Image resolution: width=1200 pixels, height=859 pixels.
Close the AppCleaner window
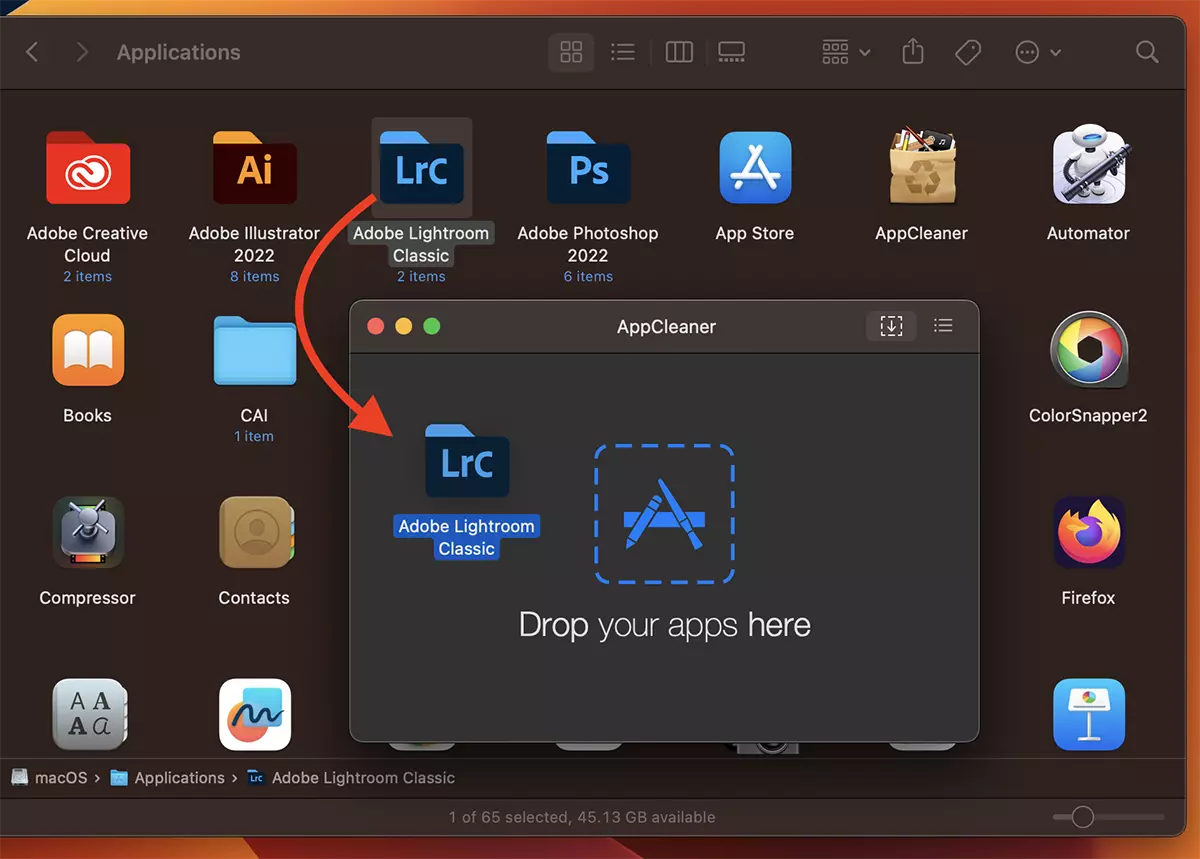coord(376,326)
